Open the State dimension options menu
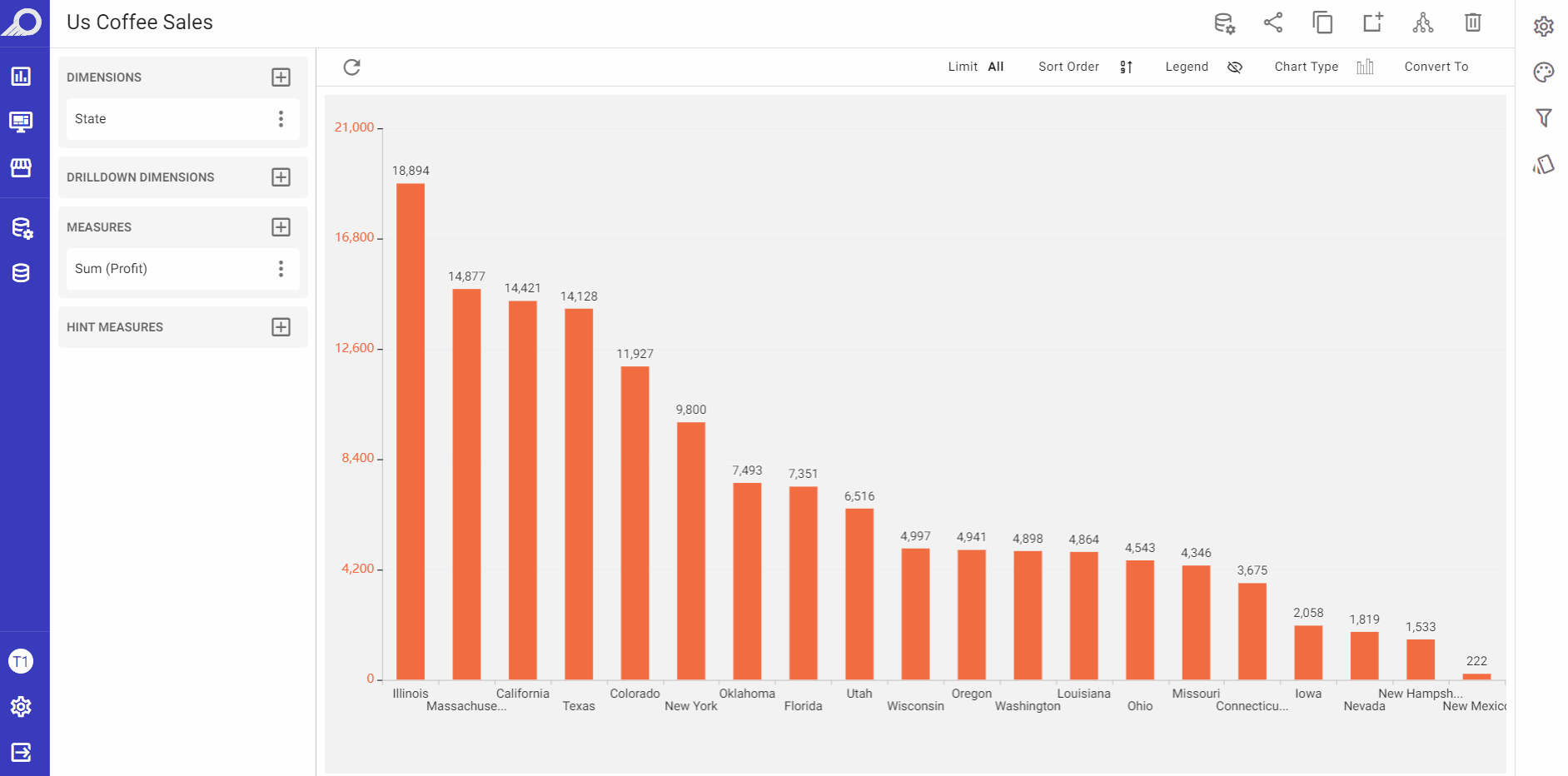The height and width of the screenshot is (776, 1568). [x=281, y=119]
